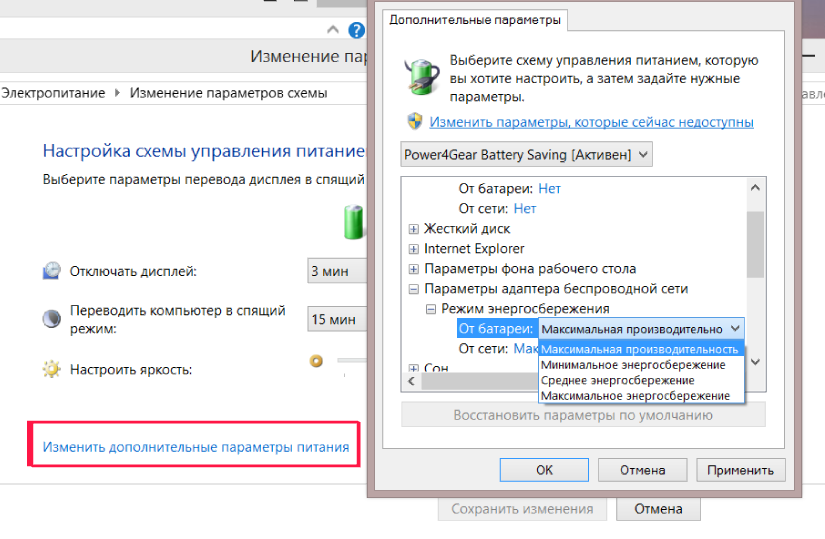Select the Internet Explorer tree label
Image resolution: width=825 pixels, height=539 pixels.
(474, 249)
